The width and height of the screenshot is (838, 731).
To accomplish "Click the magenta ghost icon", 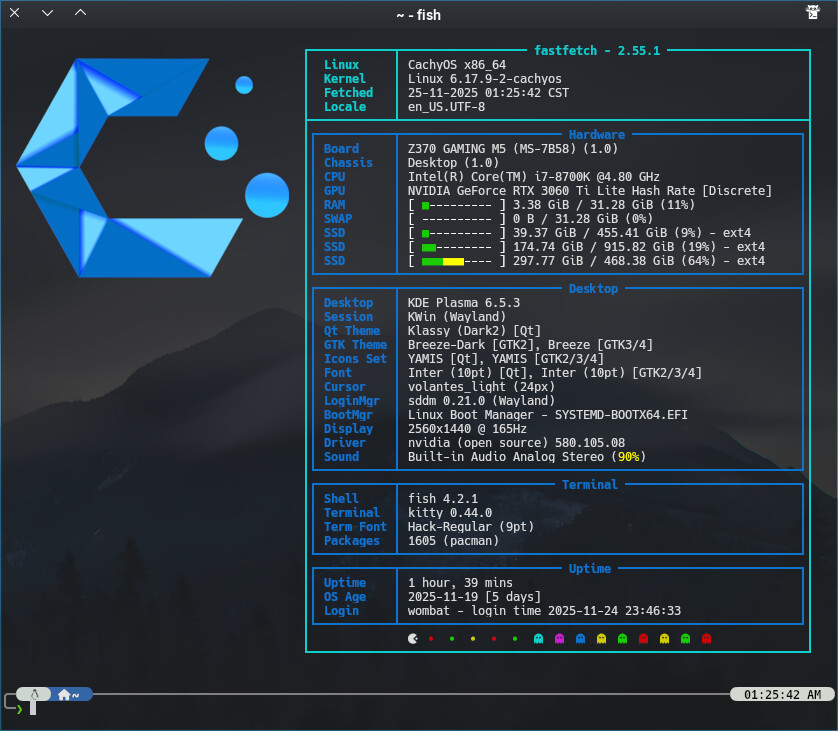I will [x=560, y=637].
